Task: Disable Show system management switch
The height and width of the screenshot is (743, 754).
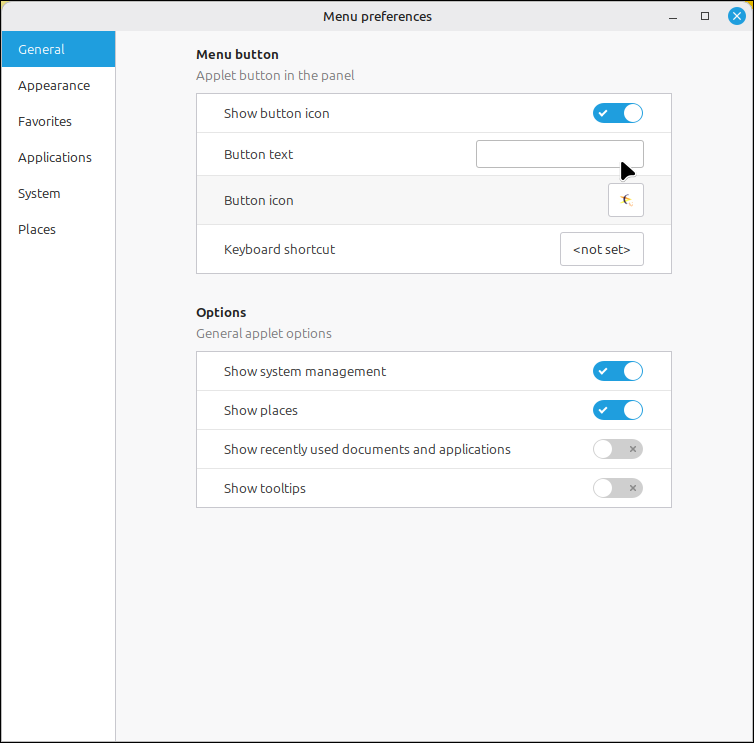Action: [617, 371]
